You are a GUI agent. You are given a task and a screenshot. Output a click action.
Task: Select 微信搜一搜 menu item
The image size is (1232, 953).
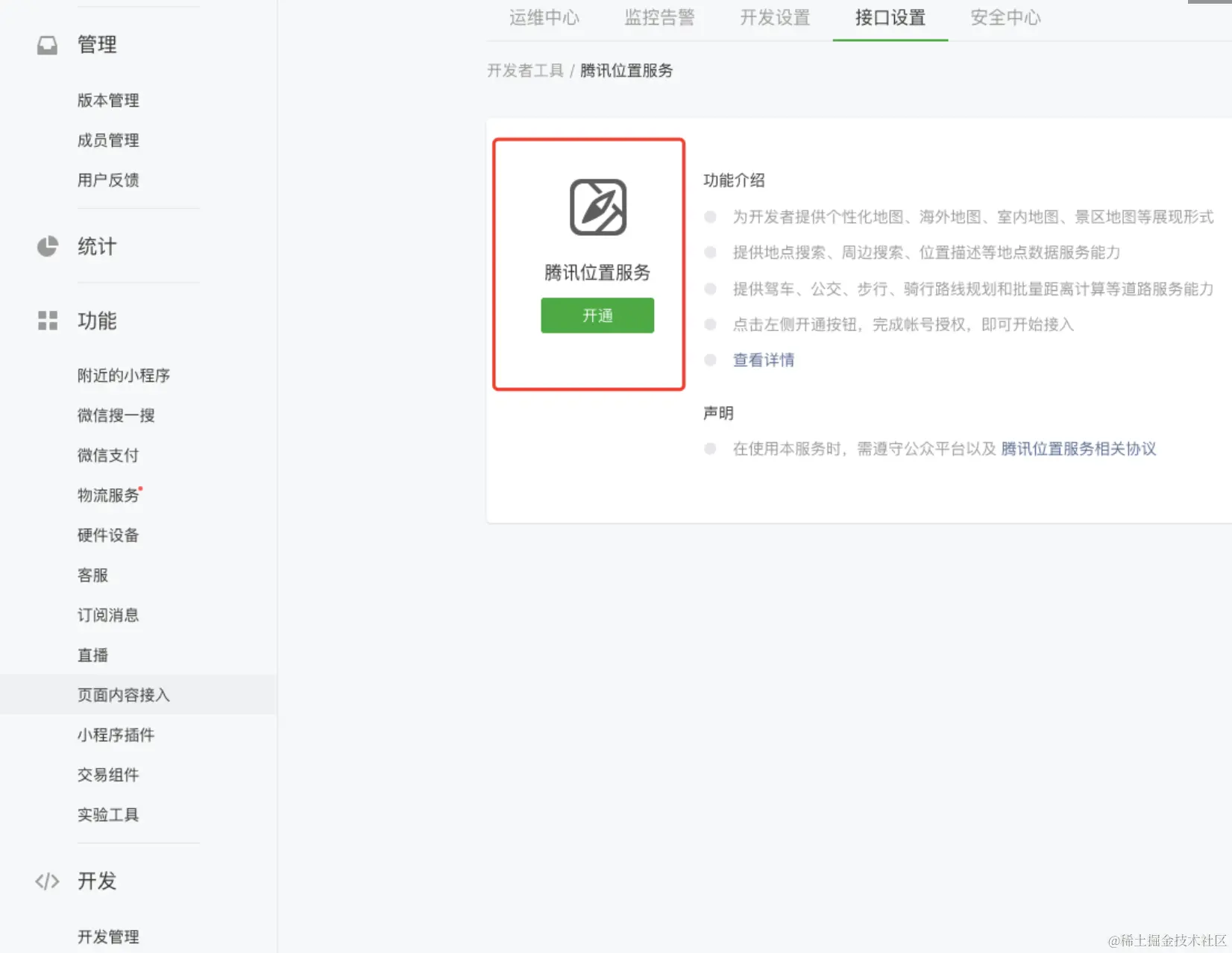[x=116, y=415]
